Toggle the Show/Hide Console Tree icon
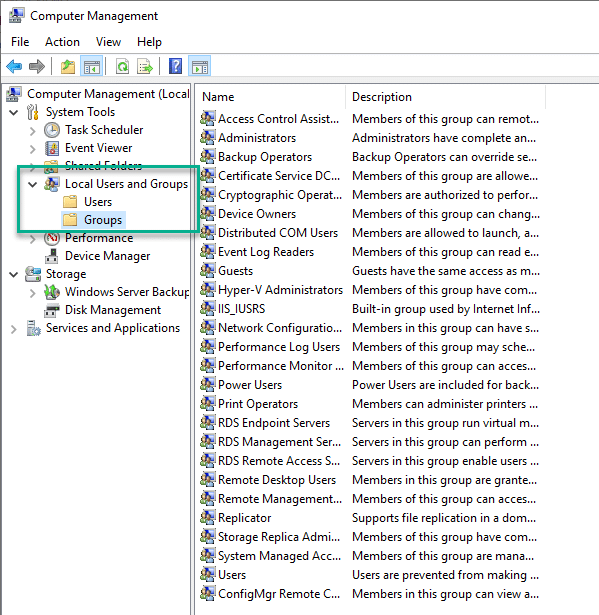Image resolution: width=599 pixels, height=615 pixels. tap(92, 66)
